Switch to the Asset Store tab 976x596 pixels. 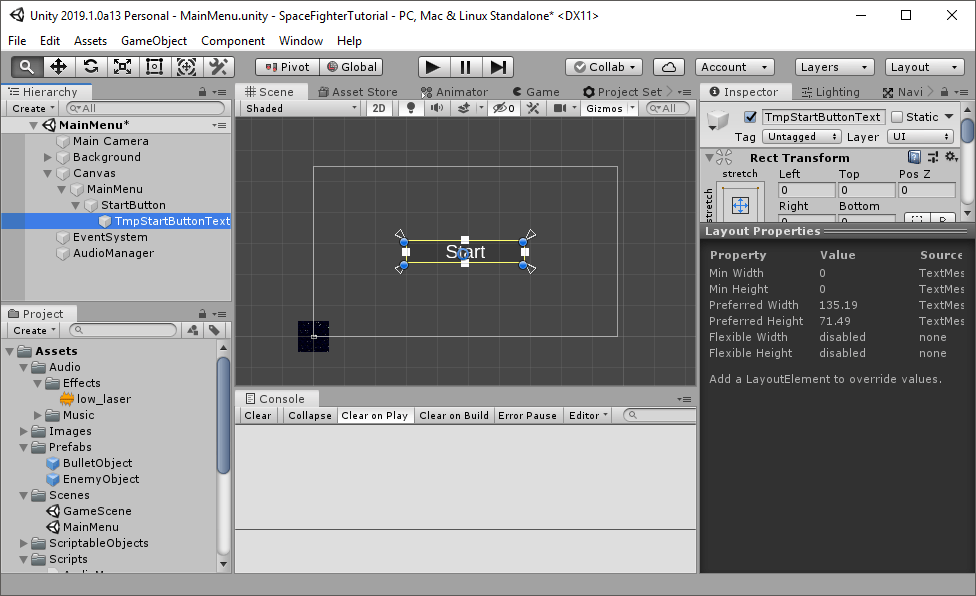tap(357, 91)
